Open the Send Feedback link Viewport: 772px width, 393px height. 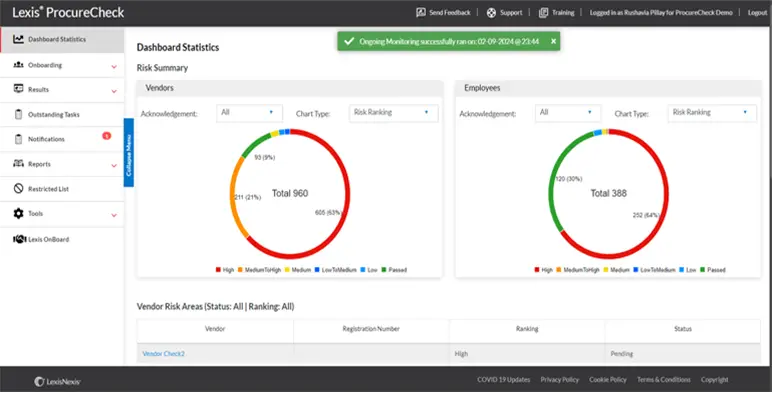(x=450, y=13)
